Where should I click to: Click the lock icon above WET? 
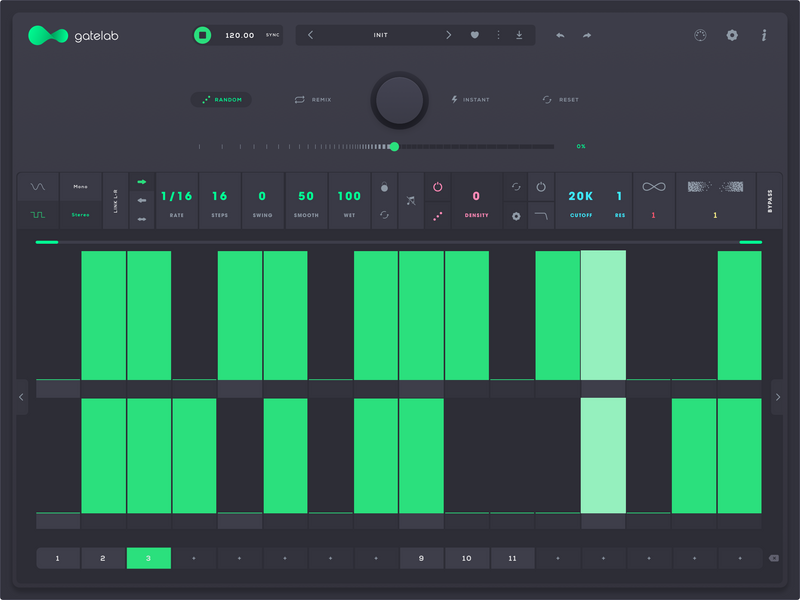click(385, 185)
